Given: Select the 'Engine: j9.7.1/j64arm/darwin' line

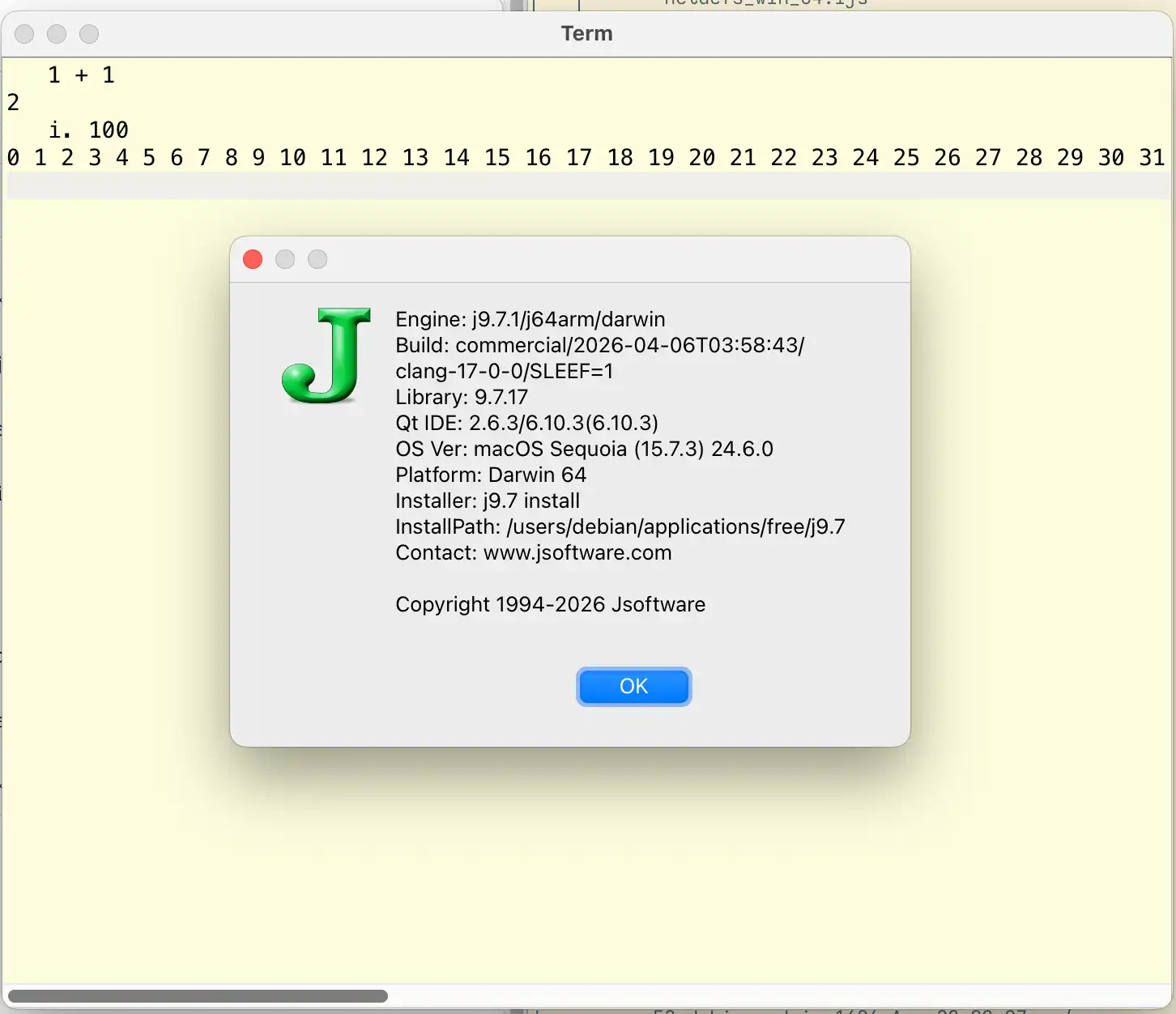Looking at the screenshot, I should (530, 319).
